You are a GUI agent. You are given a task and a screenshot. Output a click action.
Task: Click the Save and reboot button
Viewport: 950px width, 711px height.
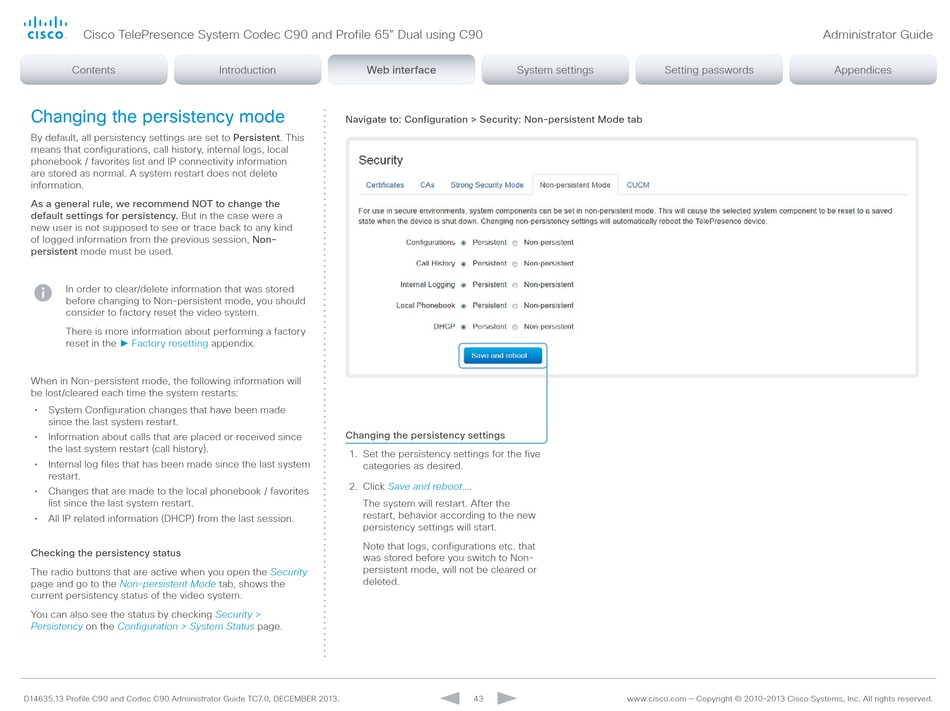[502, 356]
